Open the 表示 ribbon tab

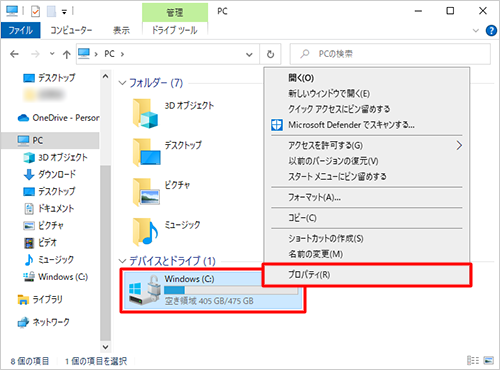click(121, 30)
